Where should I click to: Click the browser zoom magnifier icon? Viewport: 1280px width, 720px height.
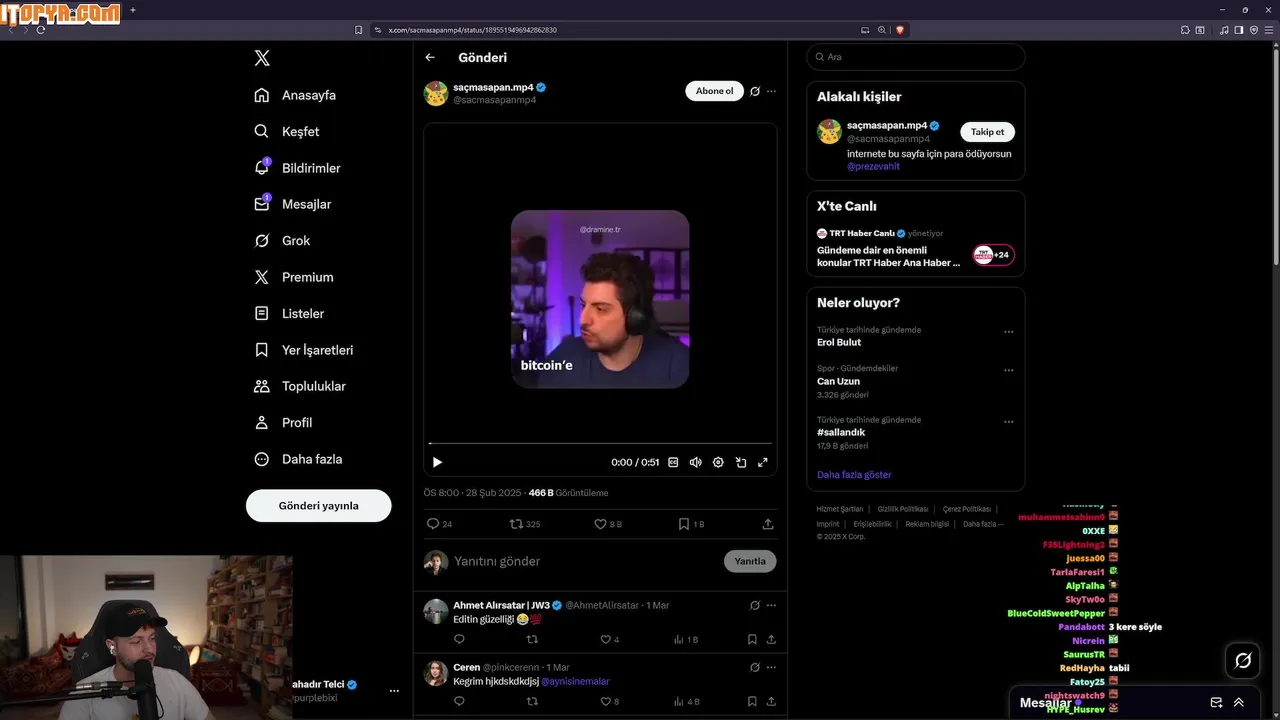tap(882, 30)
